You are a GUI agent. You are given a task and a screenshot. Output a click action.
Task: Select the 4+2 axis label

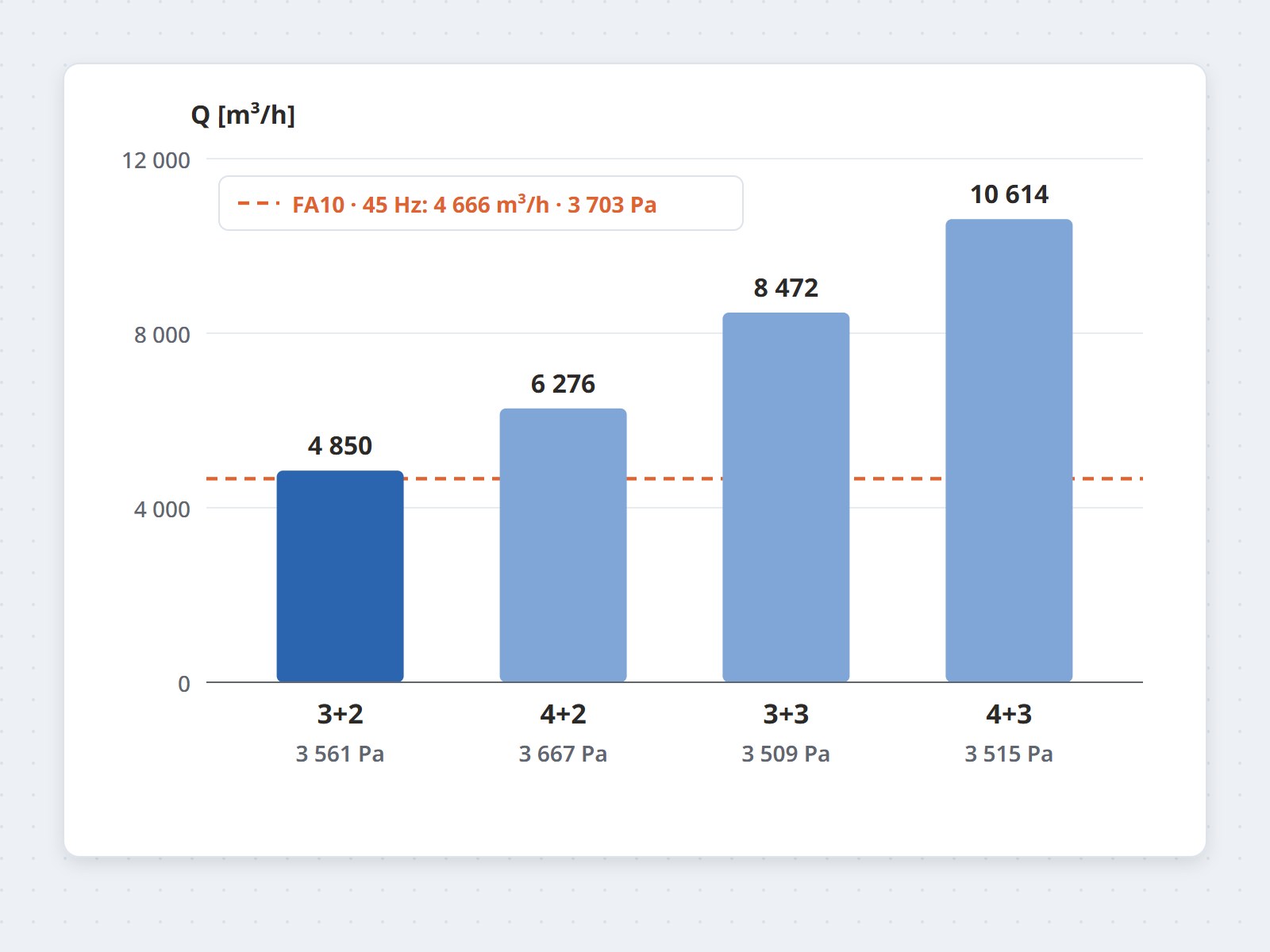pyautogui.click(x=563, y=714)
